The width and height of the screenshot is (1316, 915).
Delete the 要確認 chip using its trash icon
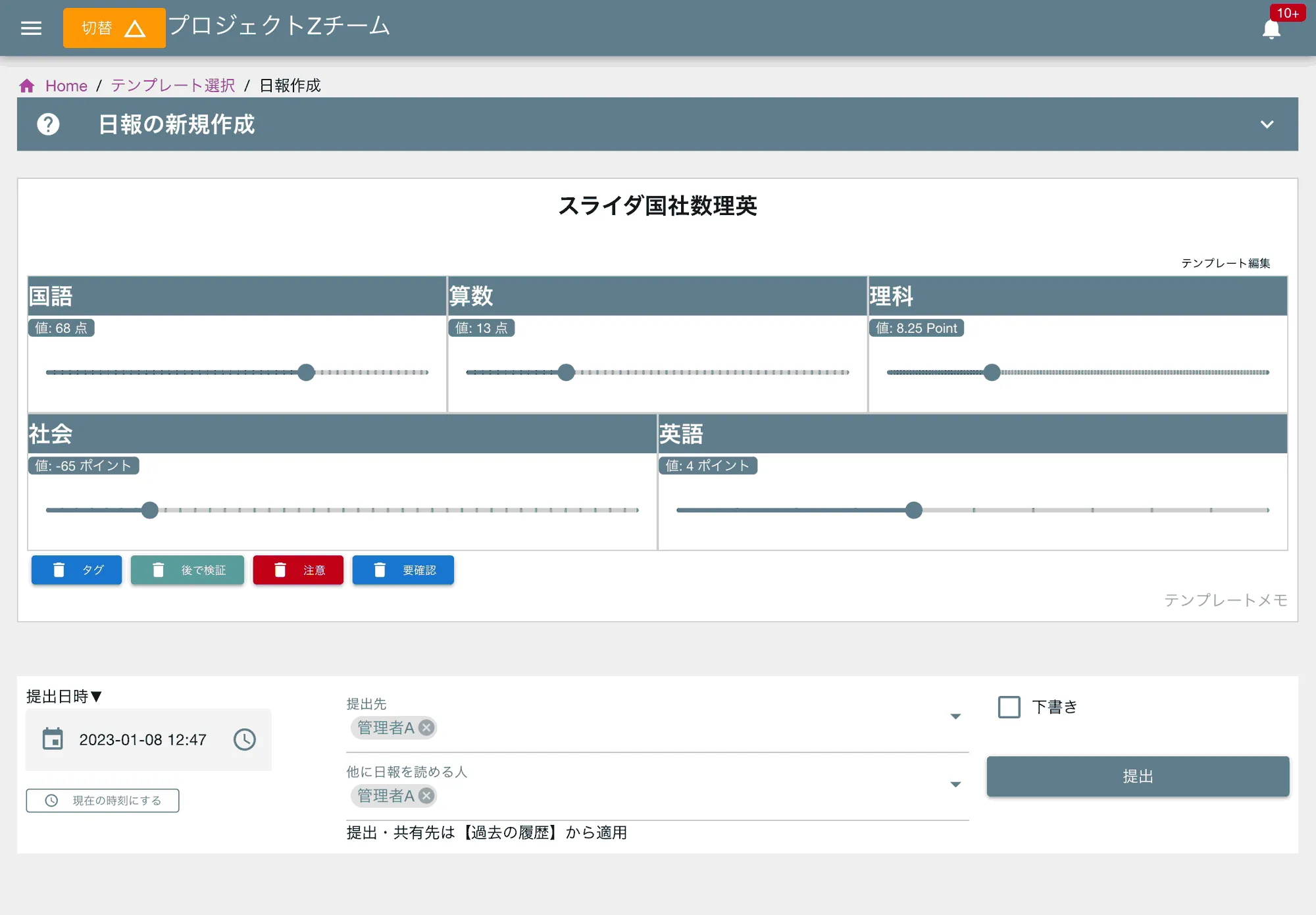380,570
